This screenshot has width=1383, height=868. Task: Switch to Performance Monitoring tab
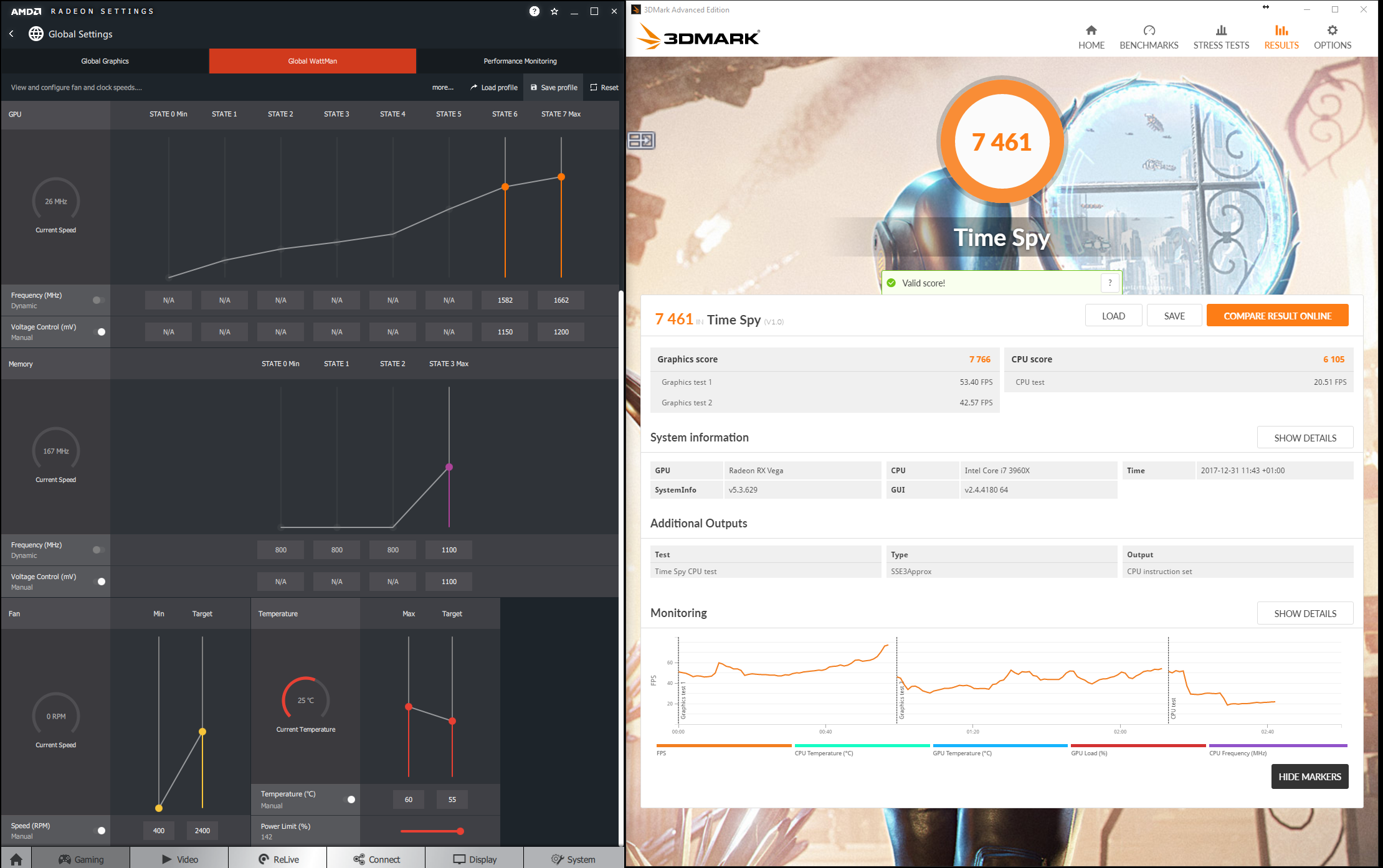[x=520, y=61]
